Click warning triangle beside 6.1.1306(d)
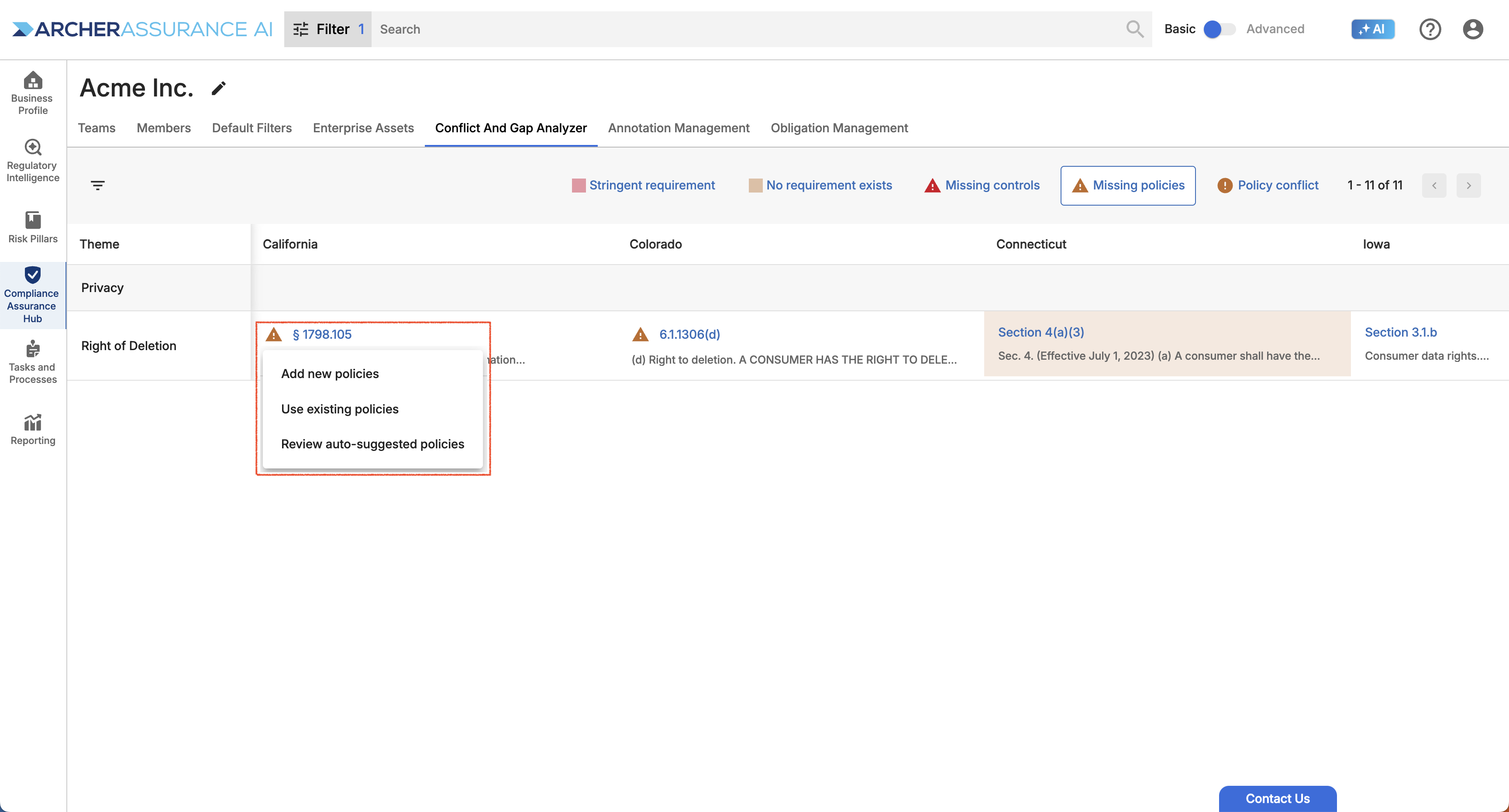Viewport: 1509px width, 812px height. pyautogui.click(x=640, y=334)
